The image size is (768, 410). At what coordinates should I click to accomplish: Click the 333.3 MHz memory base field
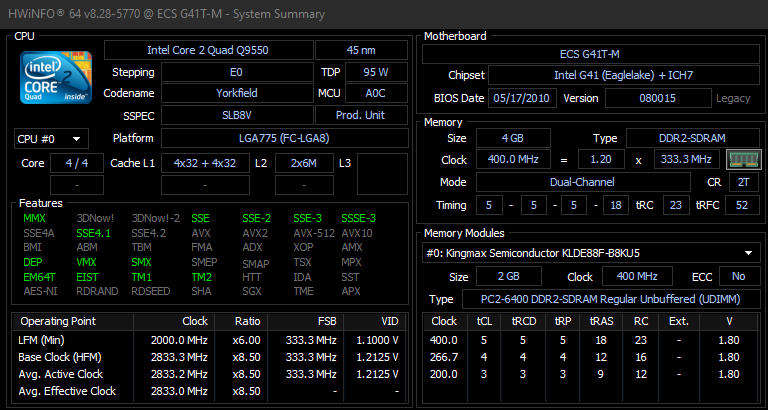coord(687,160)
